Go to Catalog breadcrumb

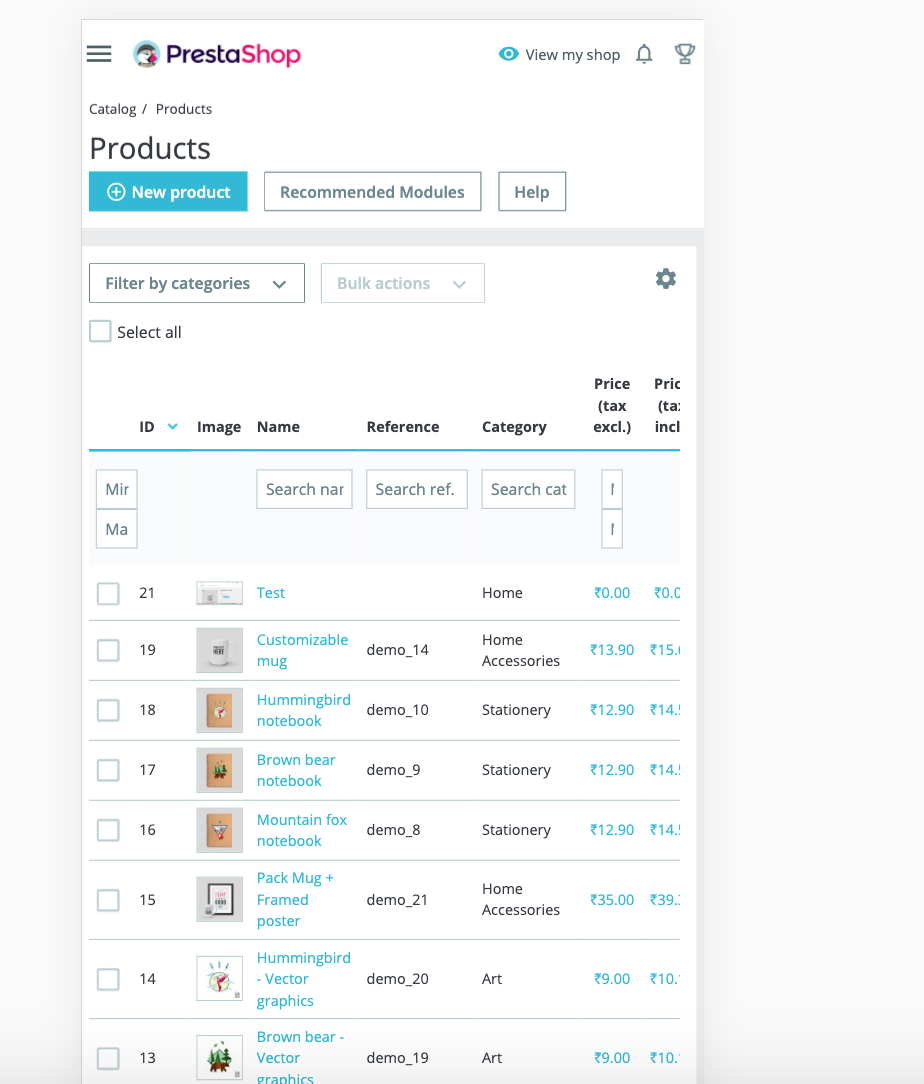112,109
